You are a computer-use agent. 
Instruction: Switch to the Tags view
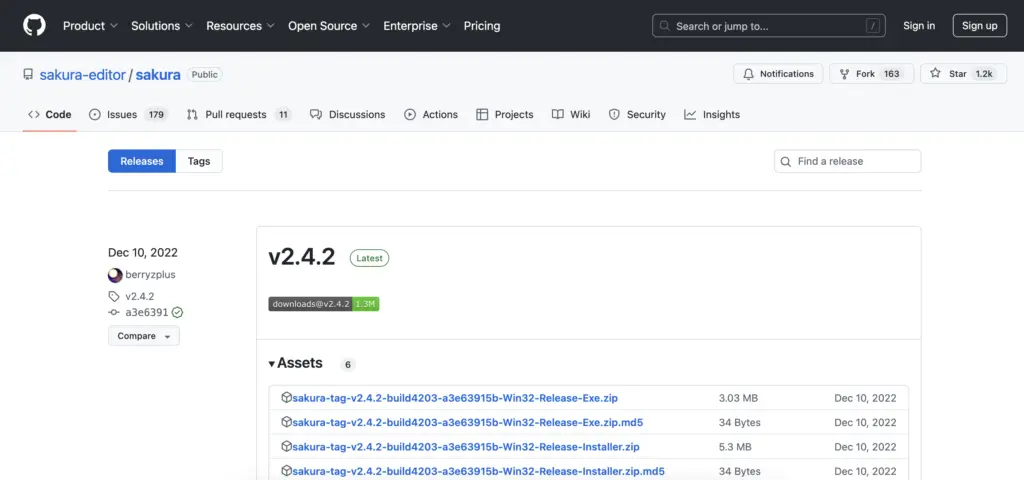[x=199, y=161]
